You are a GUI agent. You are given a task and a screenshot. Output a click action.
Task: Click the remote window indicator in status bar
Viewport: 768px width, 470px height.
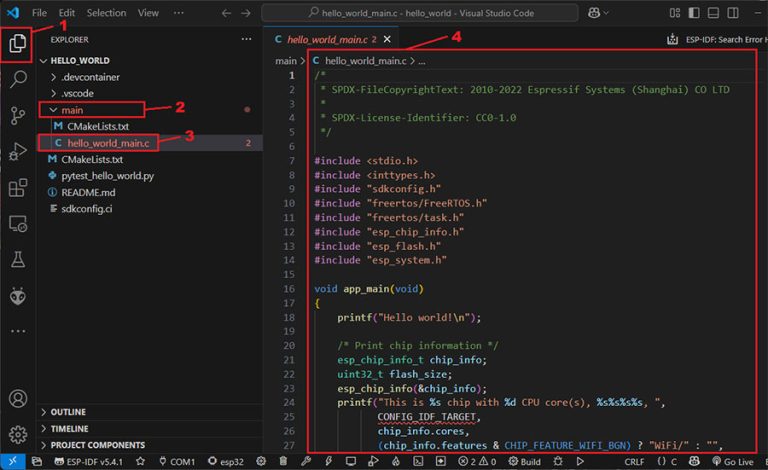[x=13, y=461]
